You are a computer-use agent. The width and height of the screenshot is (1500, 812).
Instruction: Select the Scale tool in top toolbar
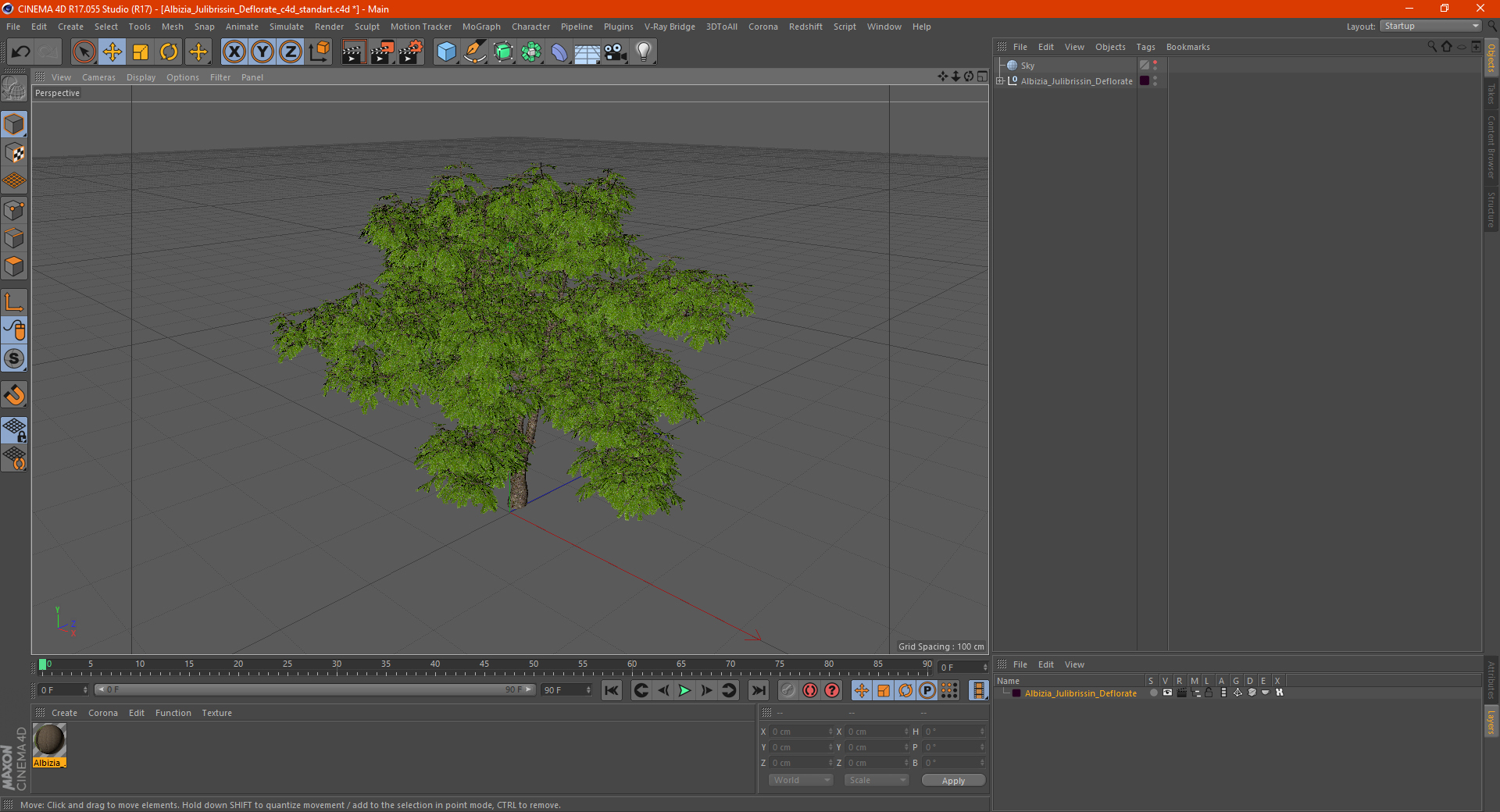[141, 52]
